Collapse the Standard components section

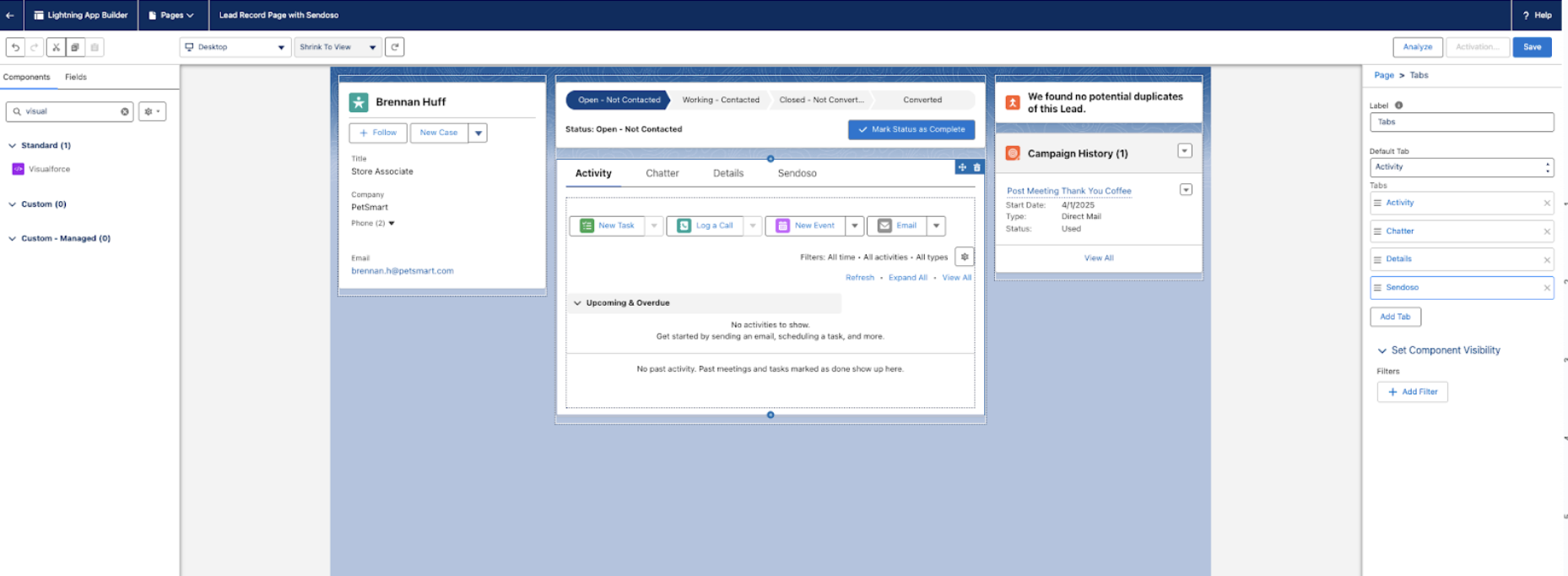click(x=12, y=145)
